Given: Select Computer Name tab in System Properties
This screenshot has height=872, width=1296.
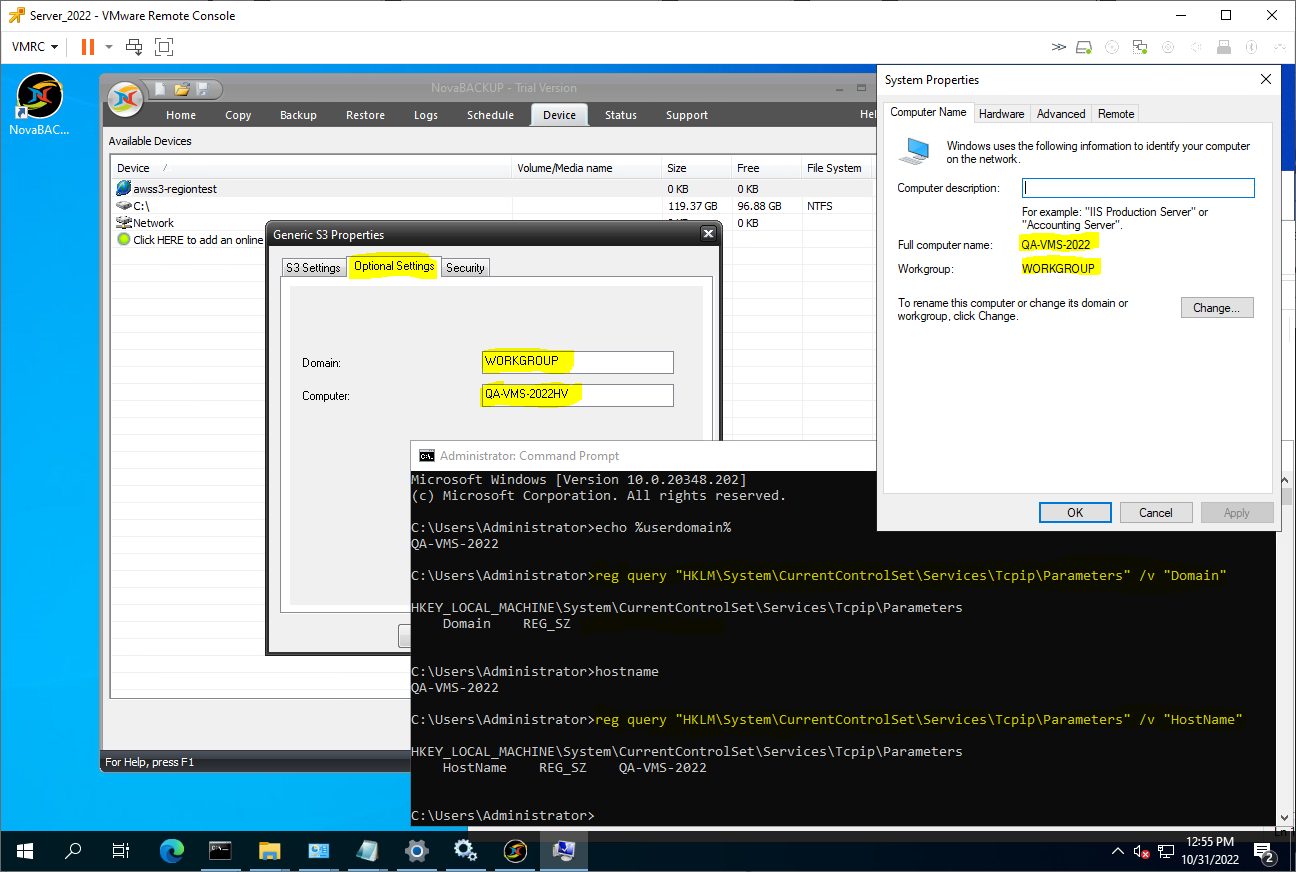Looking at the screenshot, I should tap(928, 112).
